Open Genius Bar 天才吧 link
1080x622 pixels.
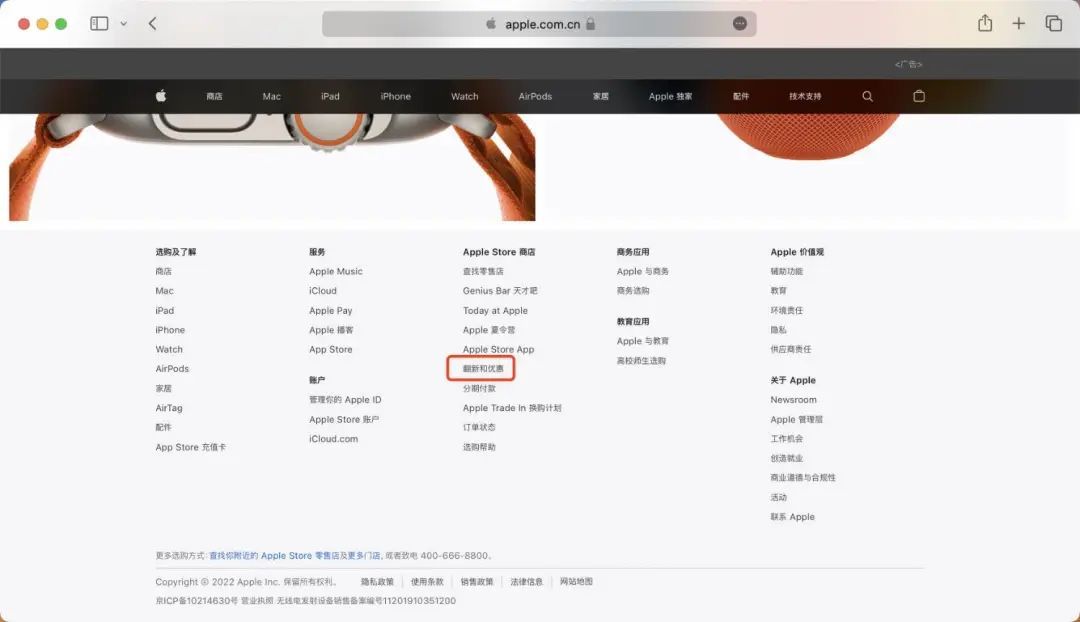(x=499, y=291)
